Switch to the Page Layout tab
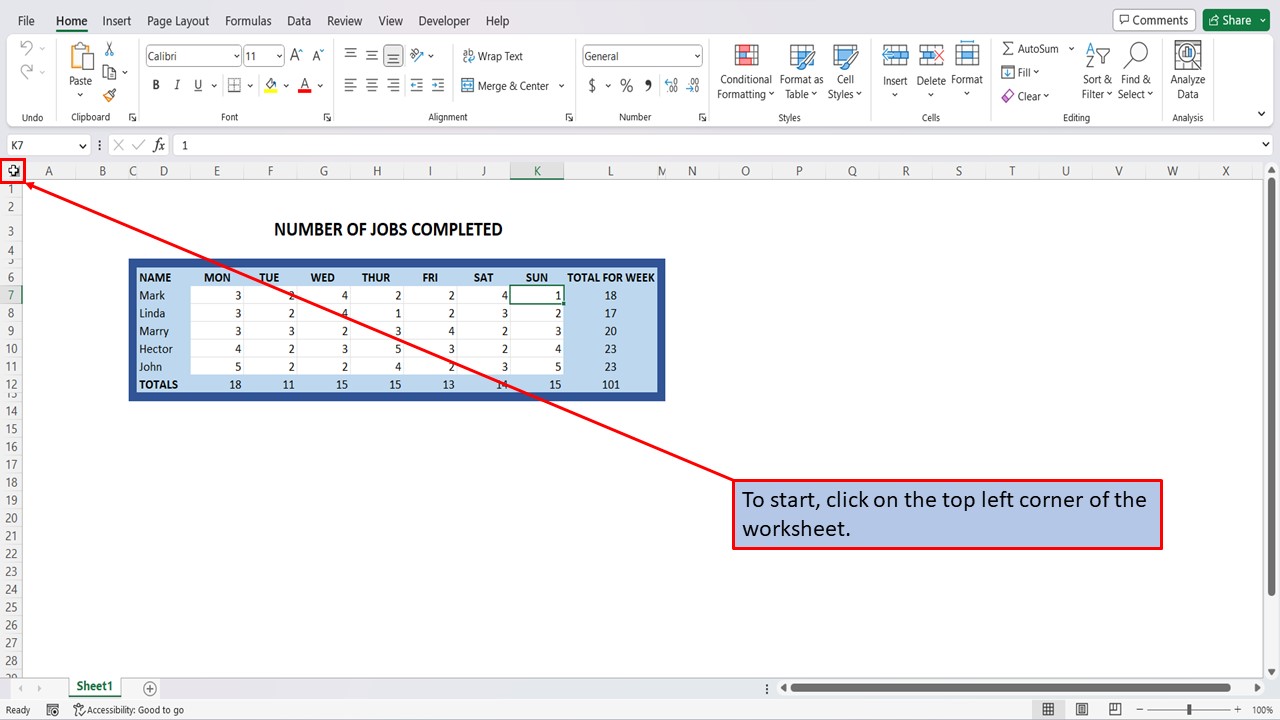This screenshot has height=720, width=1280. [x=178, y=21]
